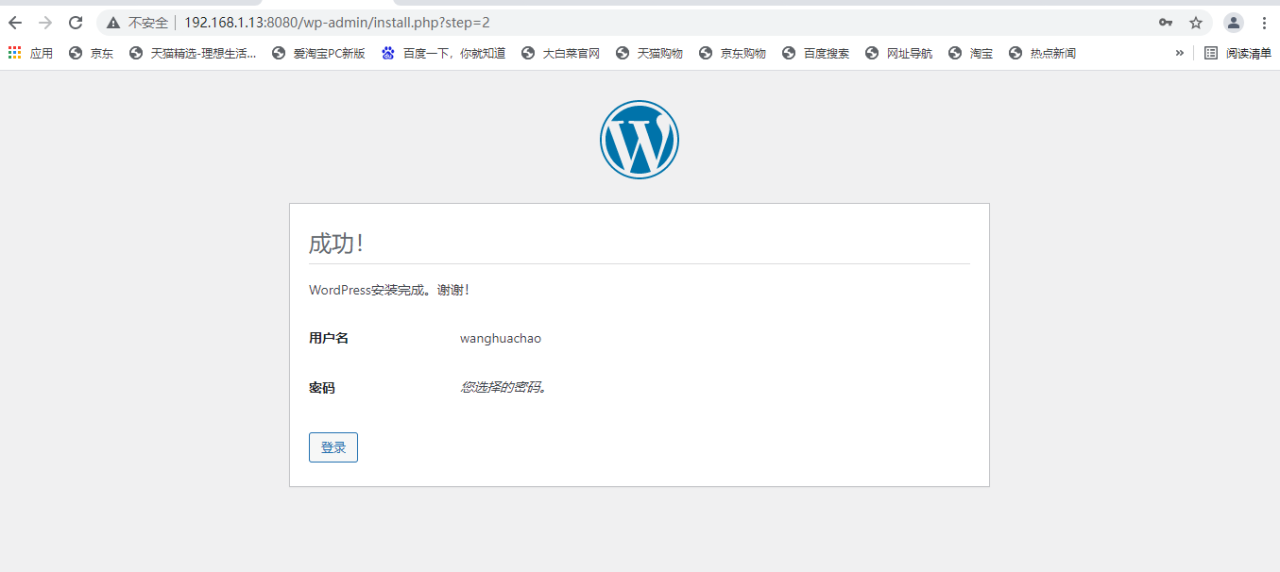Open the 大白菜官网 bookmark
This screenshot has height=572, width=1280.
pos(560,53)
